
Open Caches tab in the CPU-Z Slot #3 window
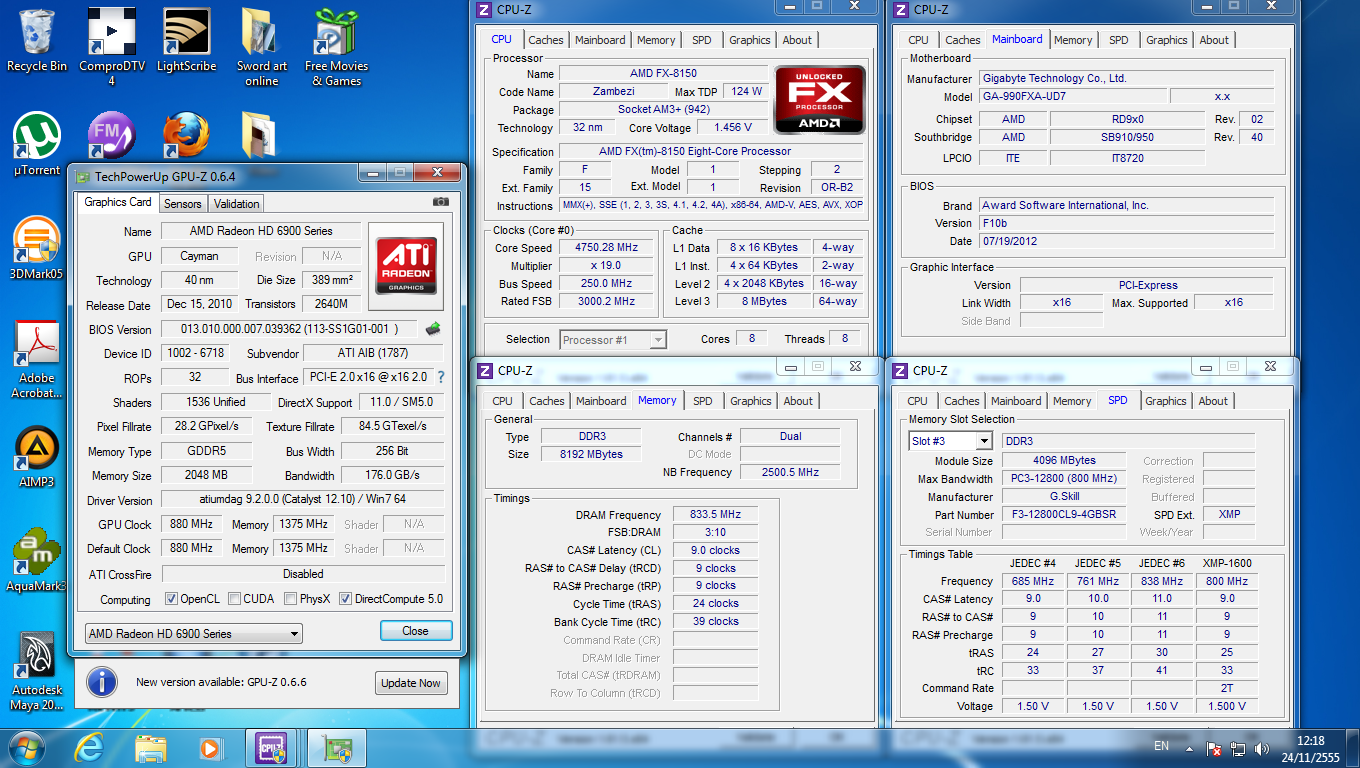[962, 401]
